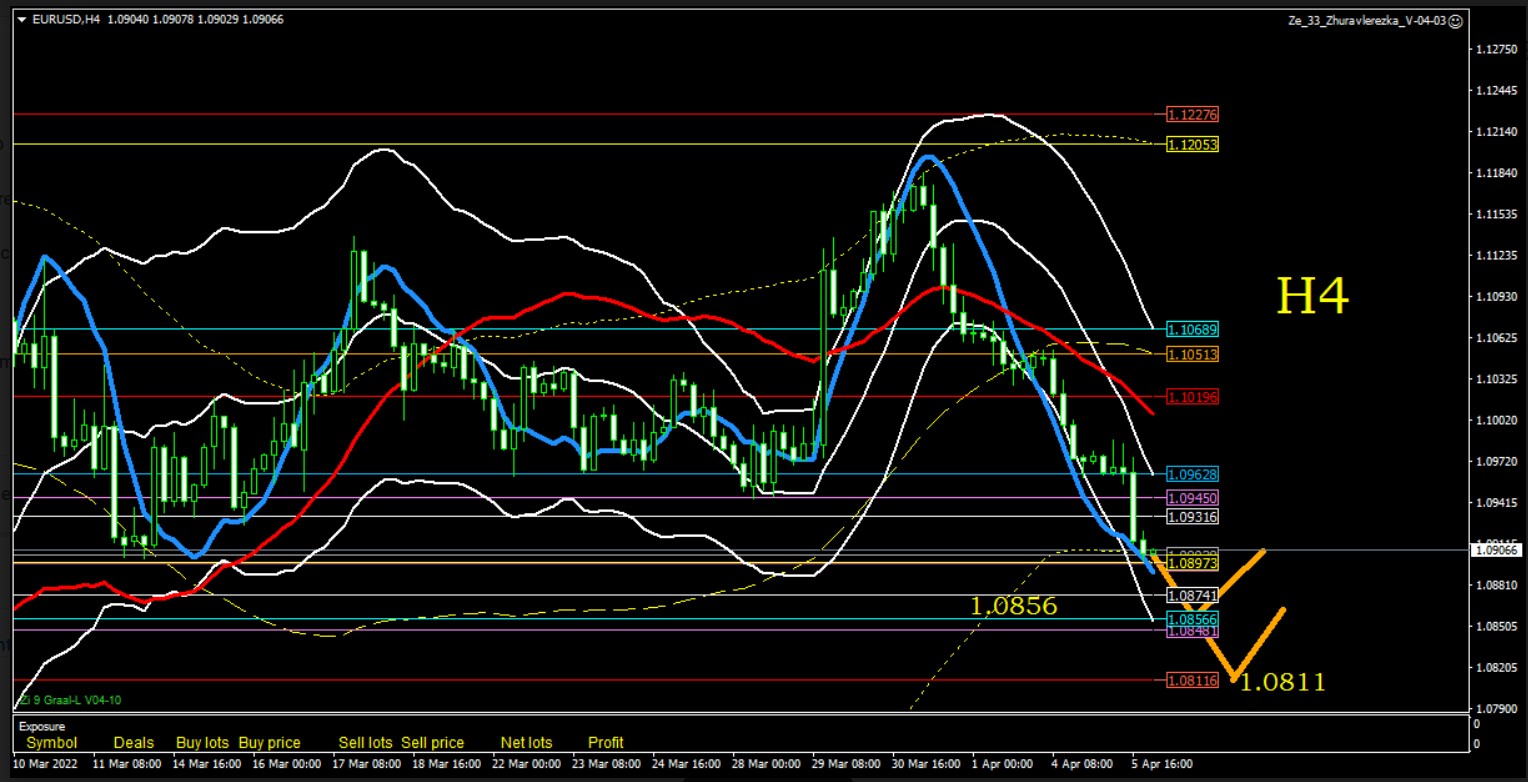Select the 1.12276 red level label
This screenshot has height=782, width=1528.
1193,115
